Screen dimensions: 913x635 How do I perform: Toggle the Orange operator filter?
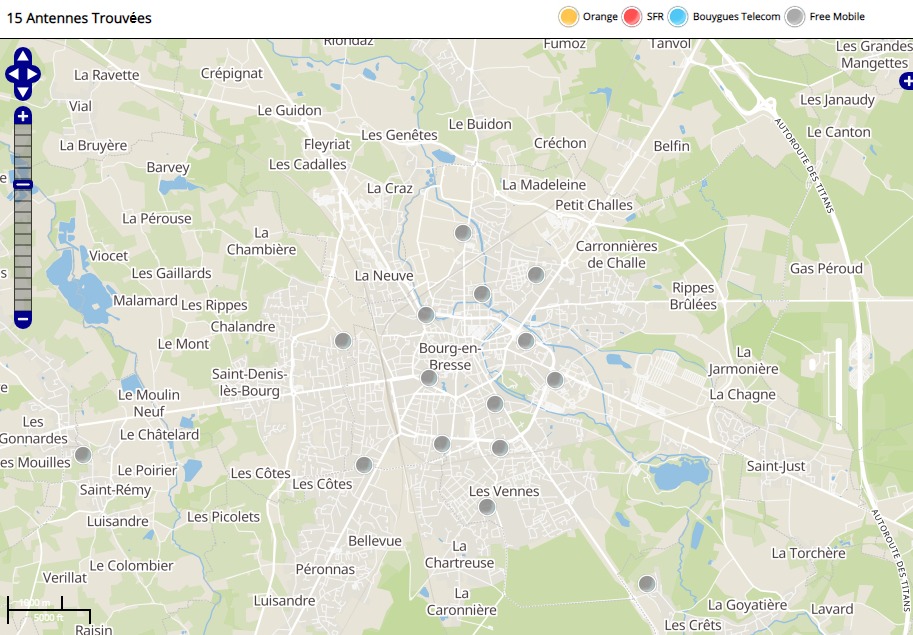click(x=569, y=17)
